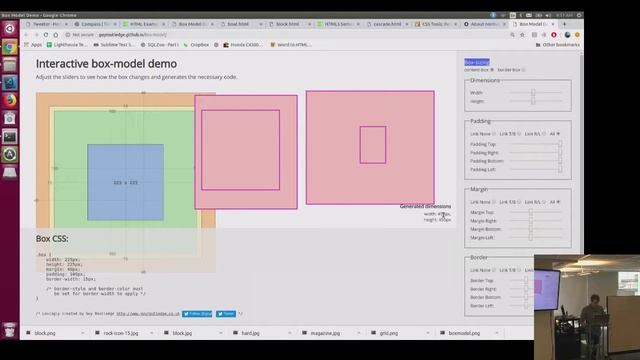Select Padding Link T/B radio

point(519,134)
